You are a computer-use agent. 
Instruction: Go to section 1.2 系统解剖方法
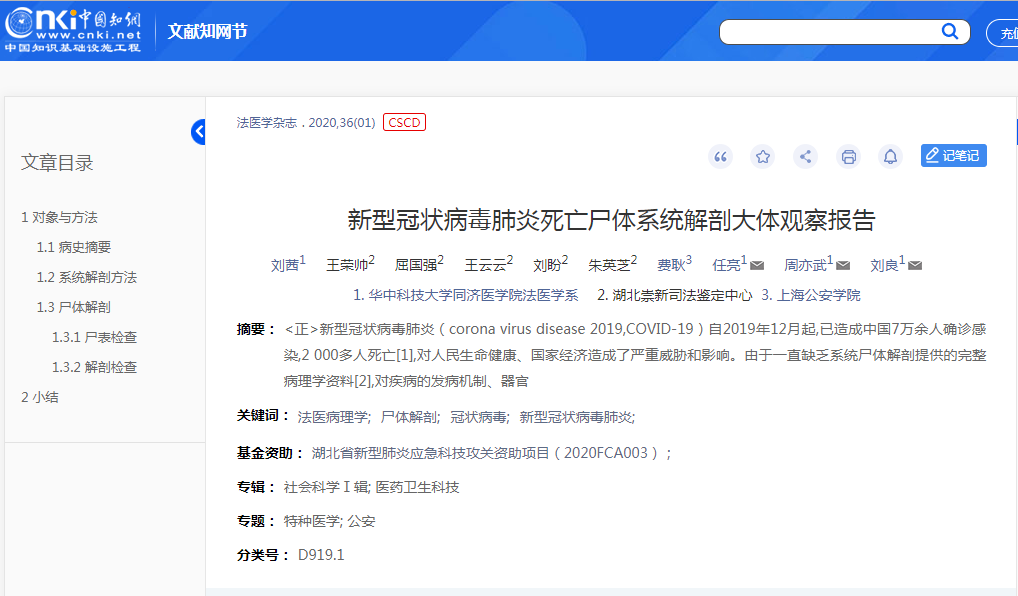[x=87, y=277]
